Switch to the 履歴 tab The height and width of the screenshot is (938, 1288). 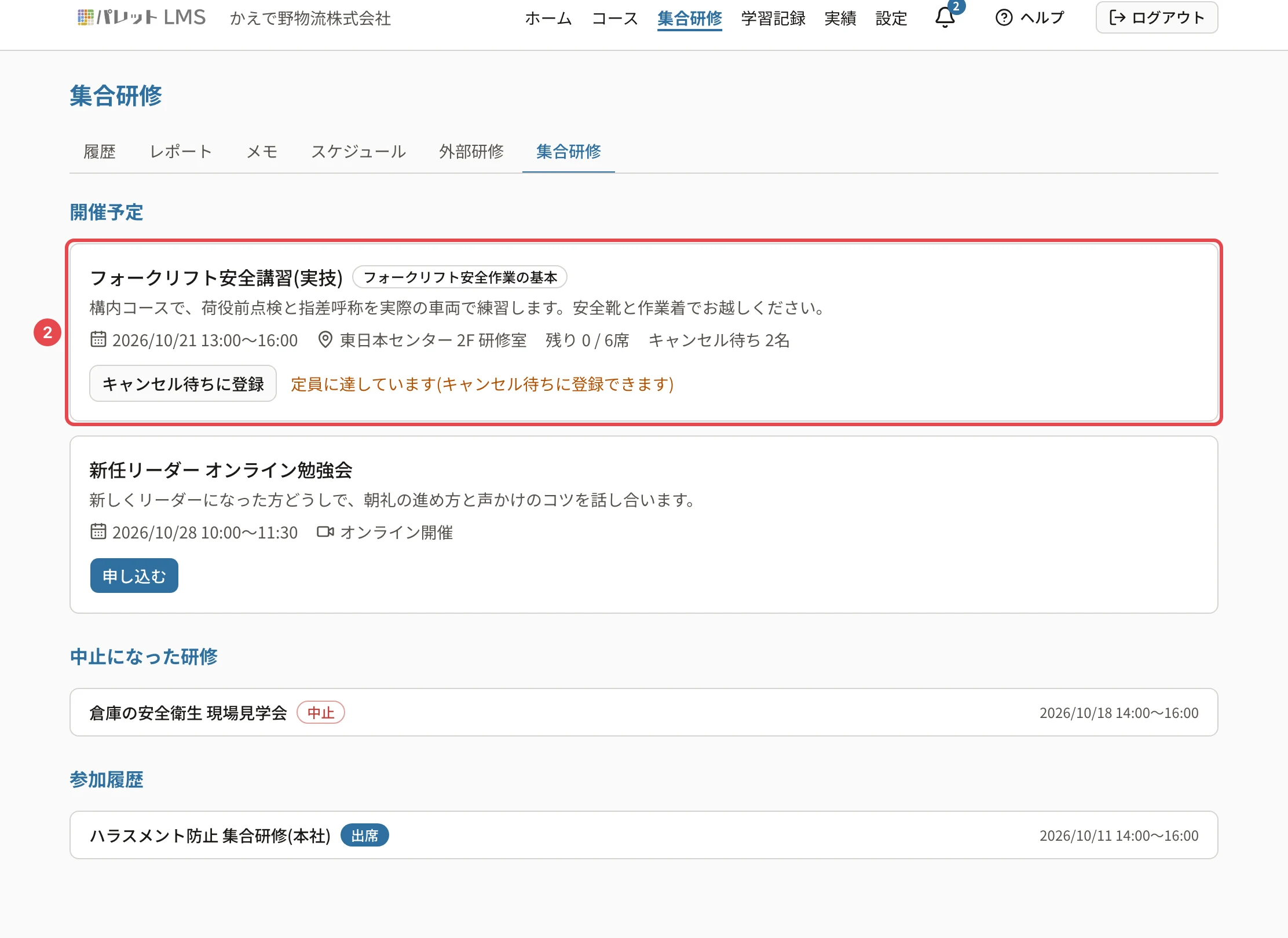pos(100,152)
